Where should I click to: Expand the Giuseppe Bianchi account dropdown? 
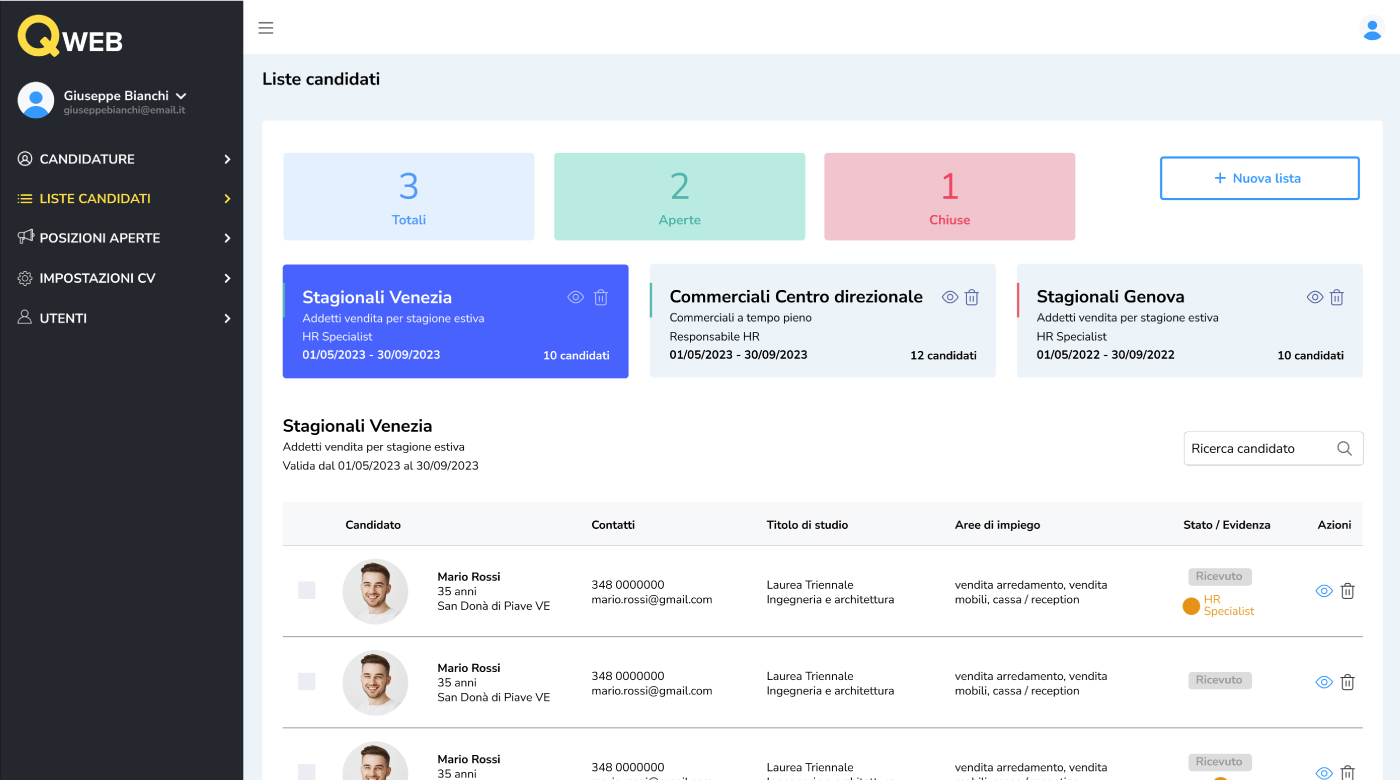pyautogui.click(x=180, y=96)
